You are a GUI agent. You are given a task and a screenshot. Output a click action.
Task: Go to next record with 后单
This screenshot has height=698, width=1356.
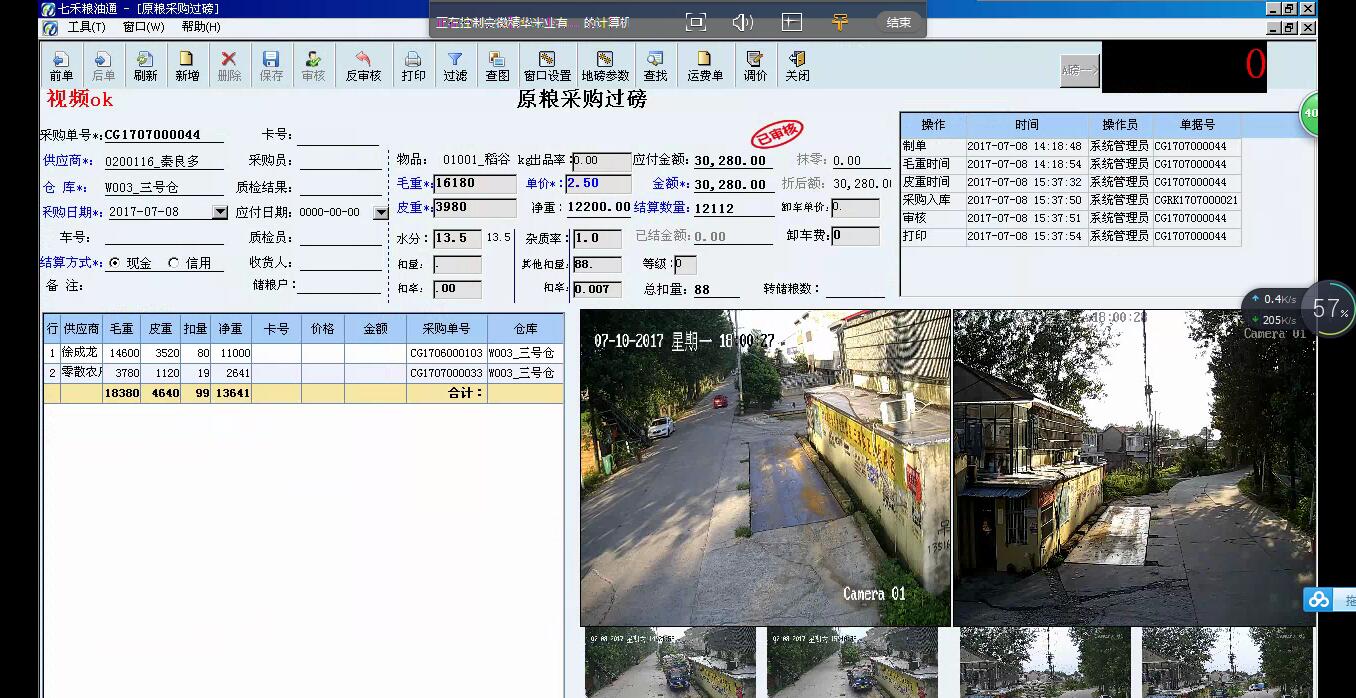coord(103,66)
